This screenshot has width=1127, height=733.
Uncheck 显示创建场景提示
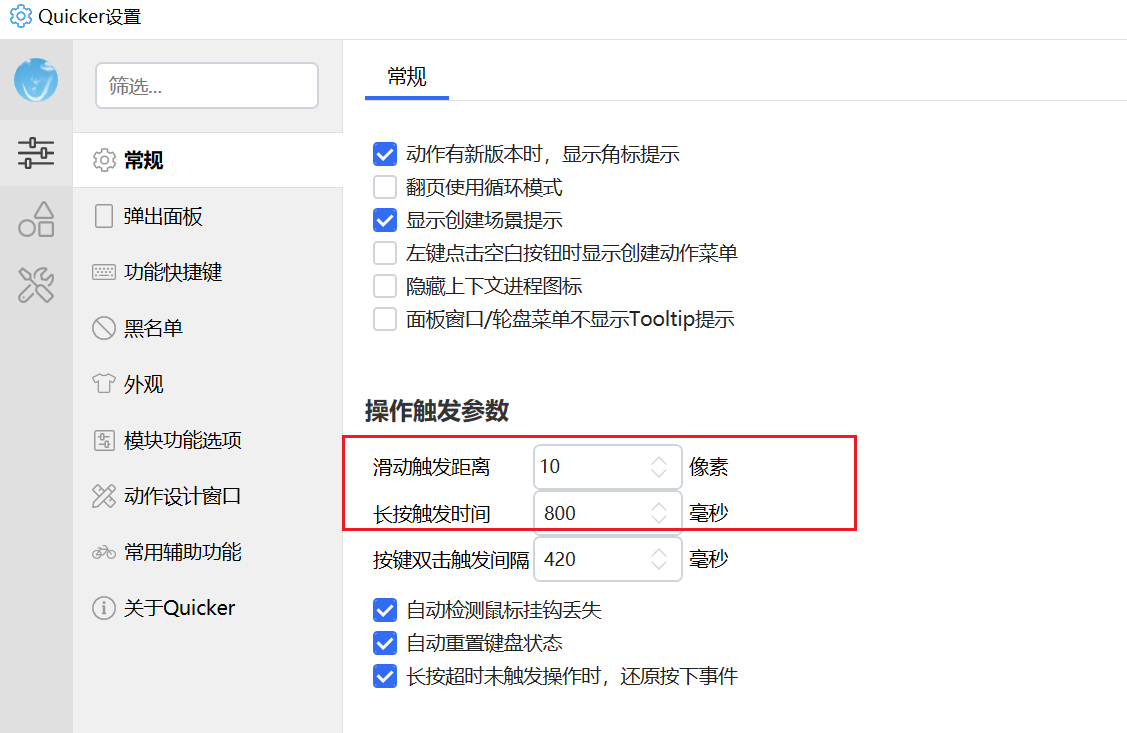click(x=385, y=220)
